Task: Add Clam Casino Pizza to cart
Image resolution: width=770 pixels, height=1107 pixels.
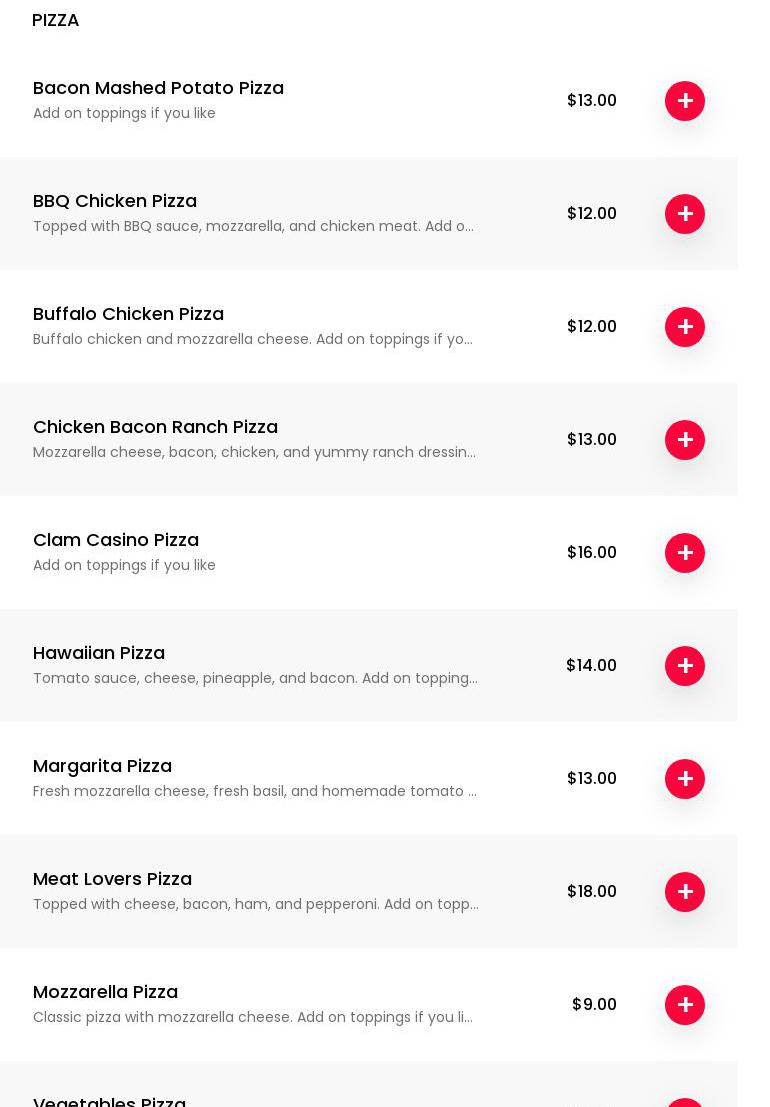Action: 685,553
